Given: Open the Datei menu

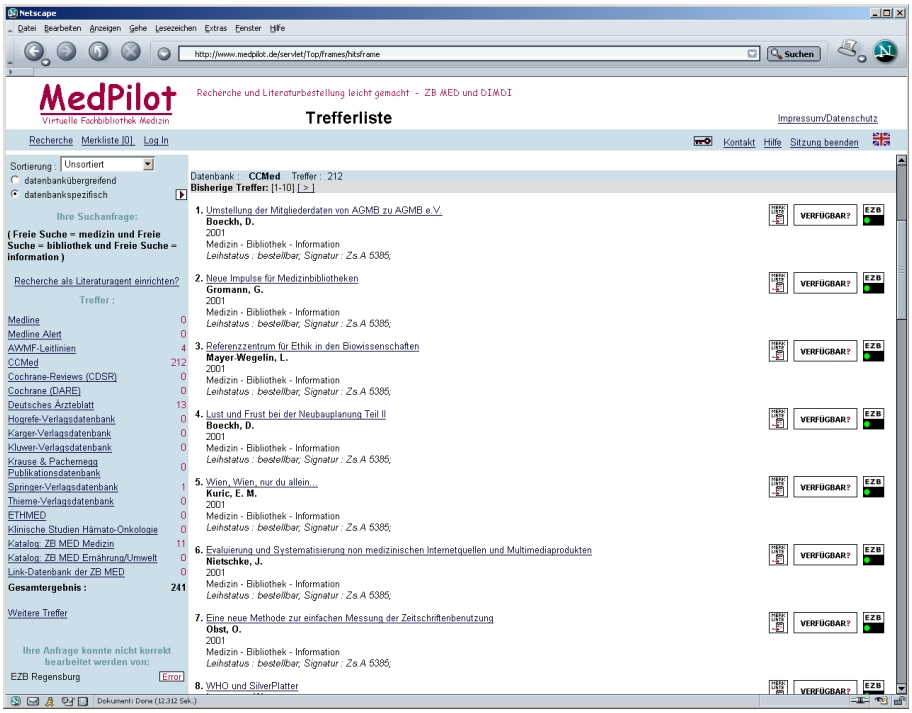Looking at the screenshot, I should coord(27,28).
